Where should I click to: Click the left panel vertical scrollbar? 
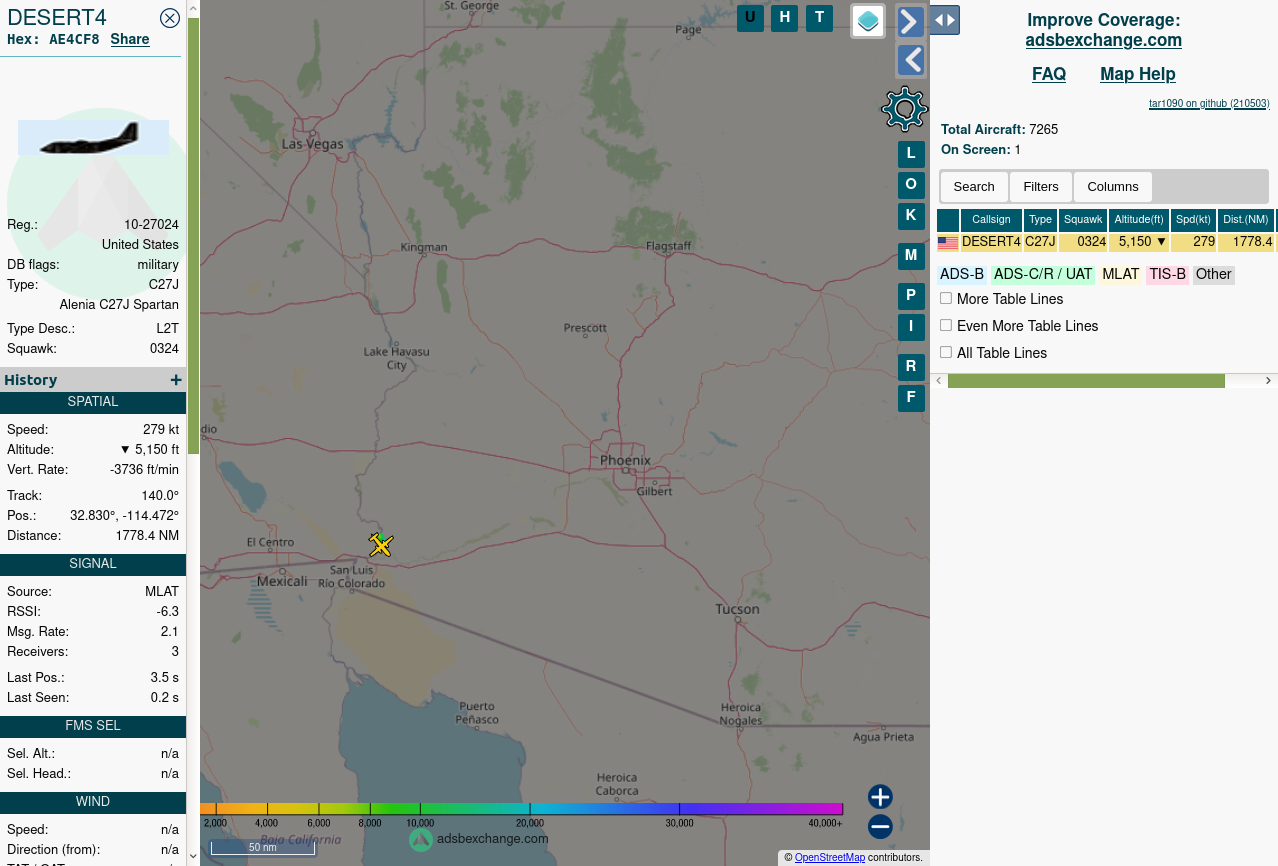(x=193, y=235)
